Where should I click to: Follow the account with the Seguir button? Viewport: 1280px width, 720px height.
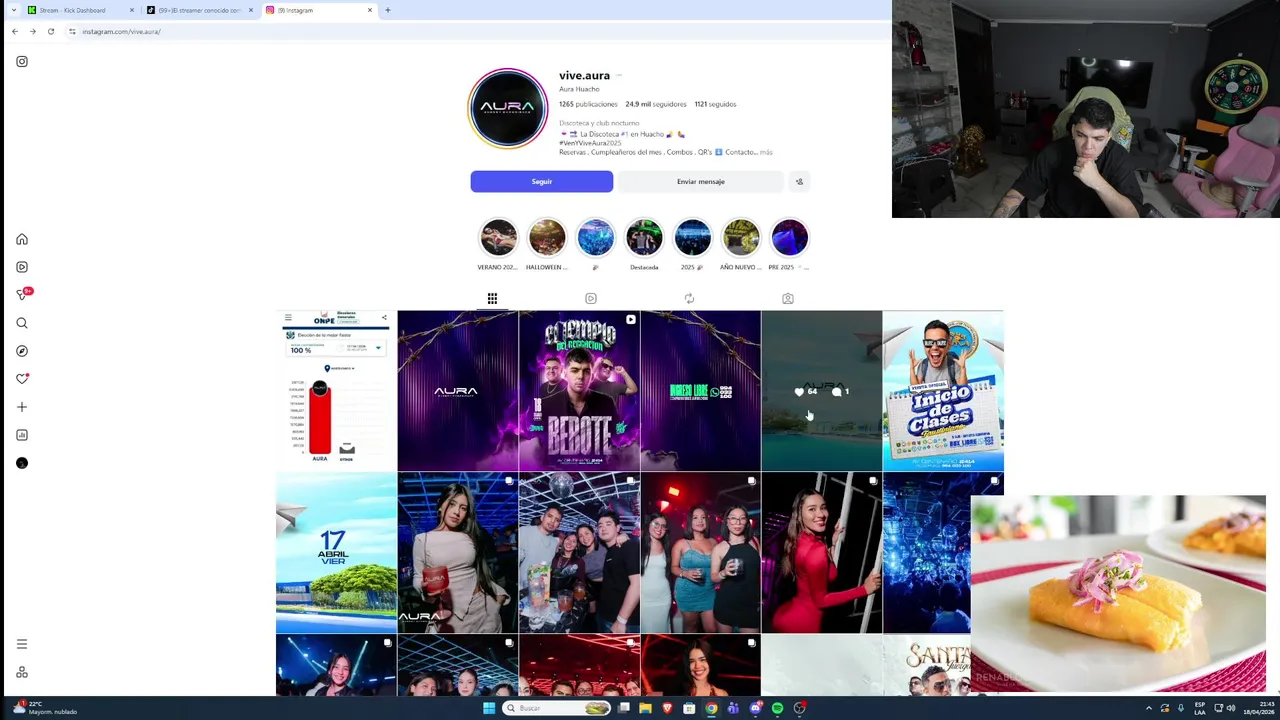tap(542, 181)
